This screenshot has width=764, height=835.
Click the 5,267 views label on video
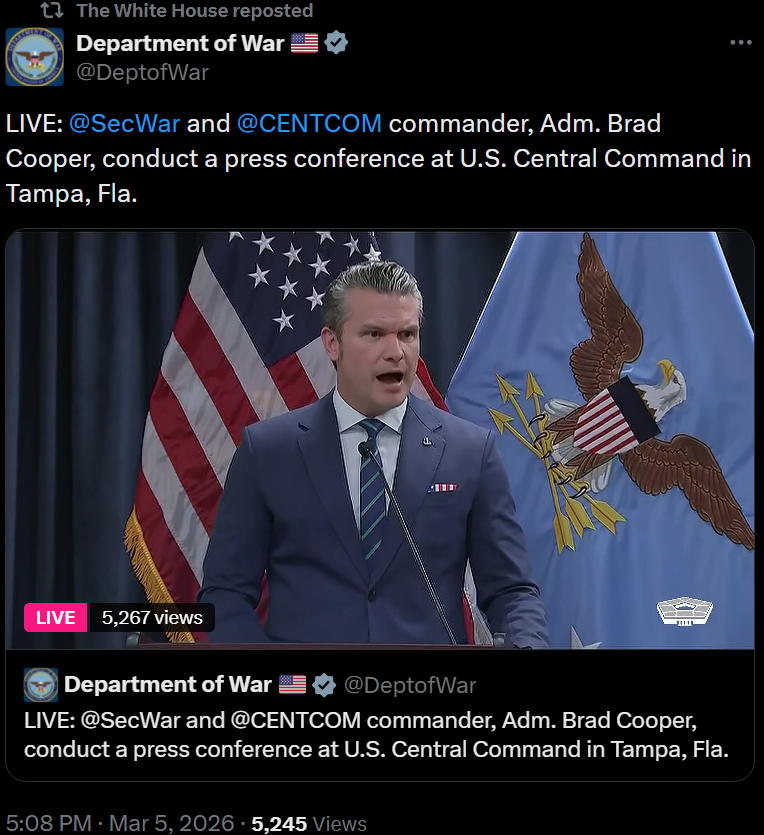point(152,617)
